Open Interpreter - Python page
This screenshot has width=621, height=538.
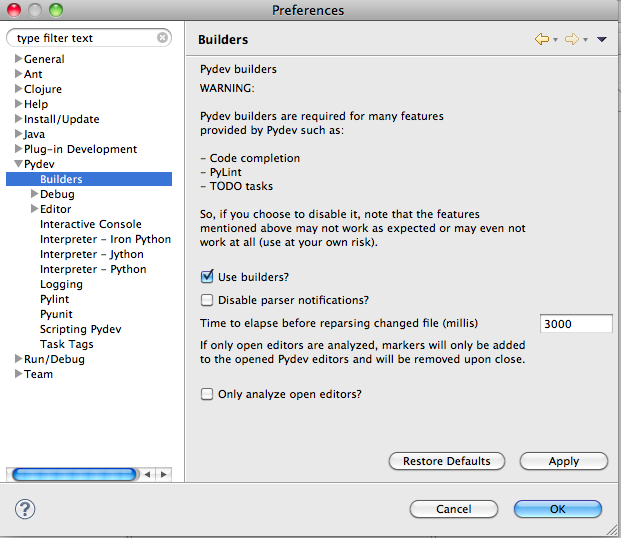tap(93, 269)
